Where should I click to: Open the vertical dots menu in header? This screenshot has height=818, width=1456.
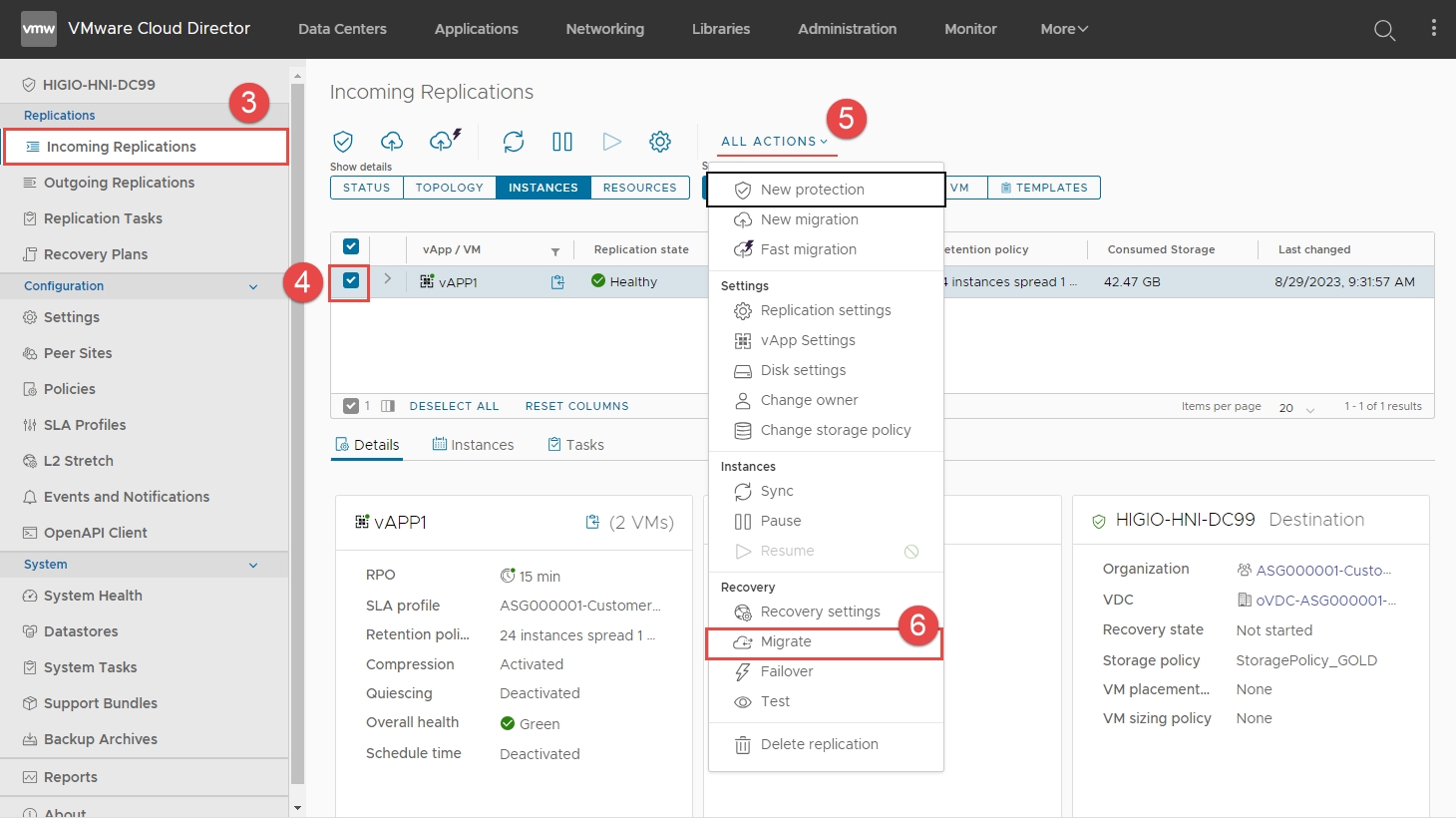click(1433, 29)
